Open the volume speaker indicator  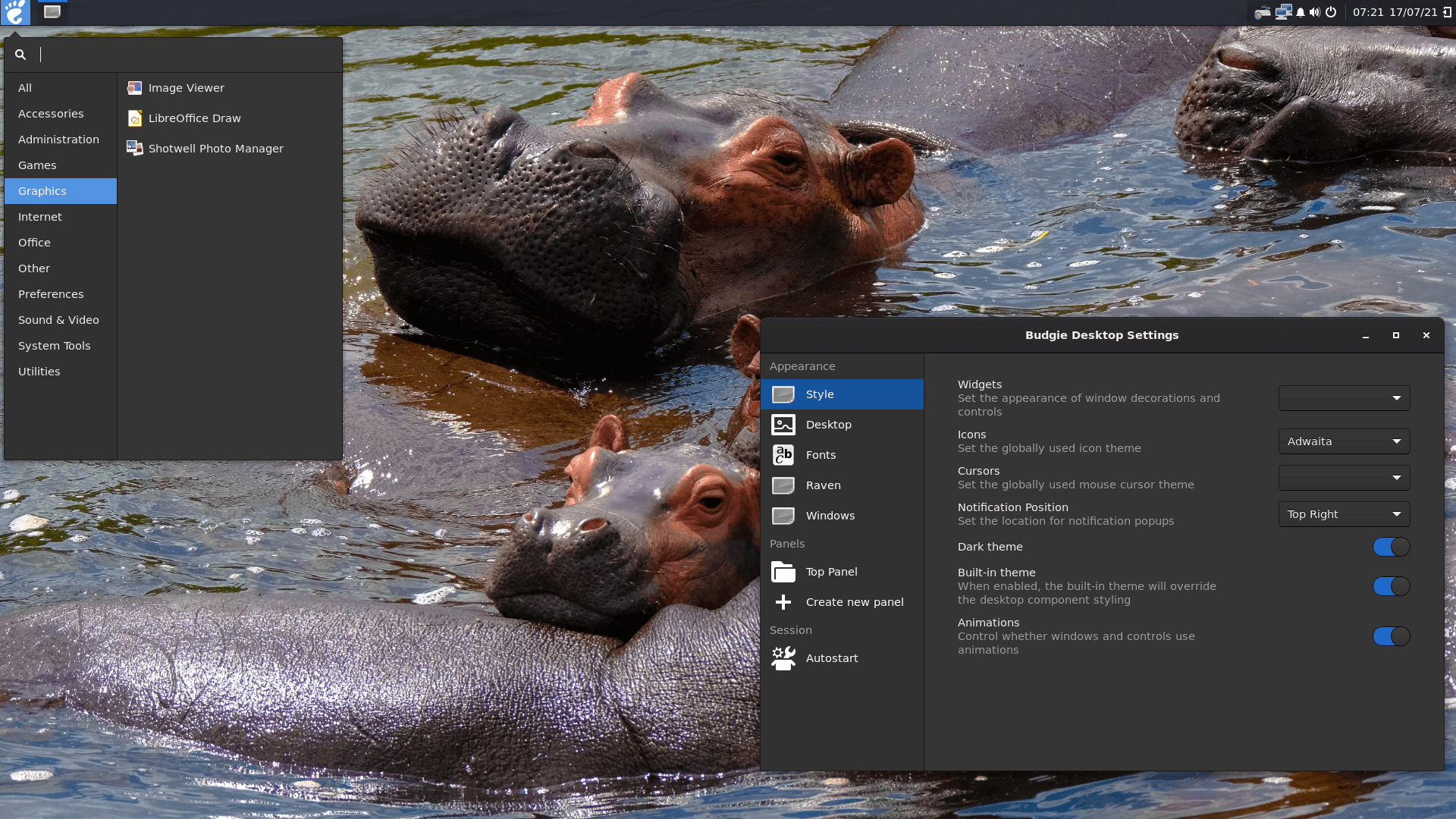click(x=1315, y=13)
